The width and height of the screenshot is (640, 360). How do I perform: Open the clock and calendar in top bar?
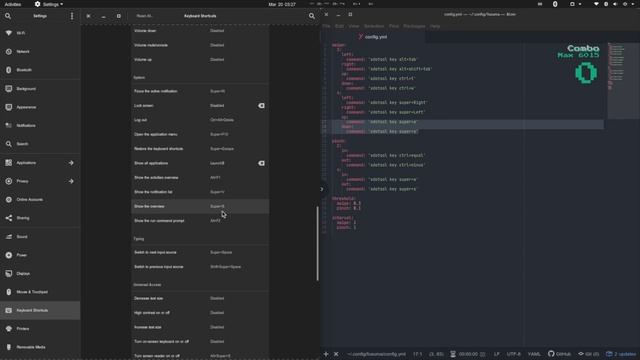282,4
